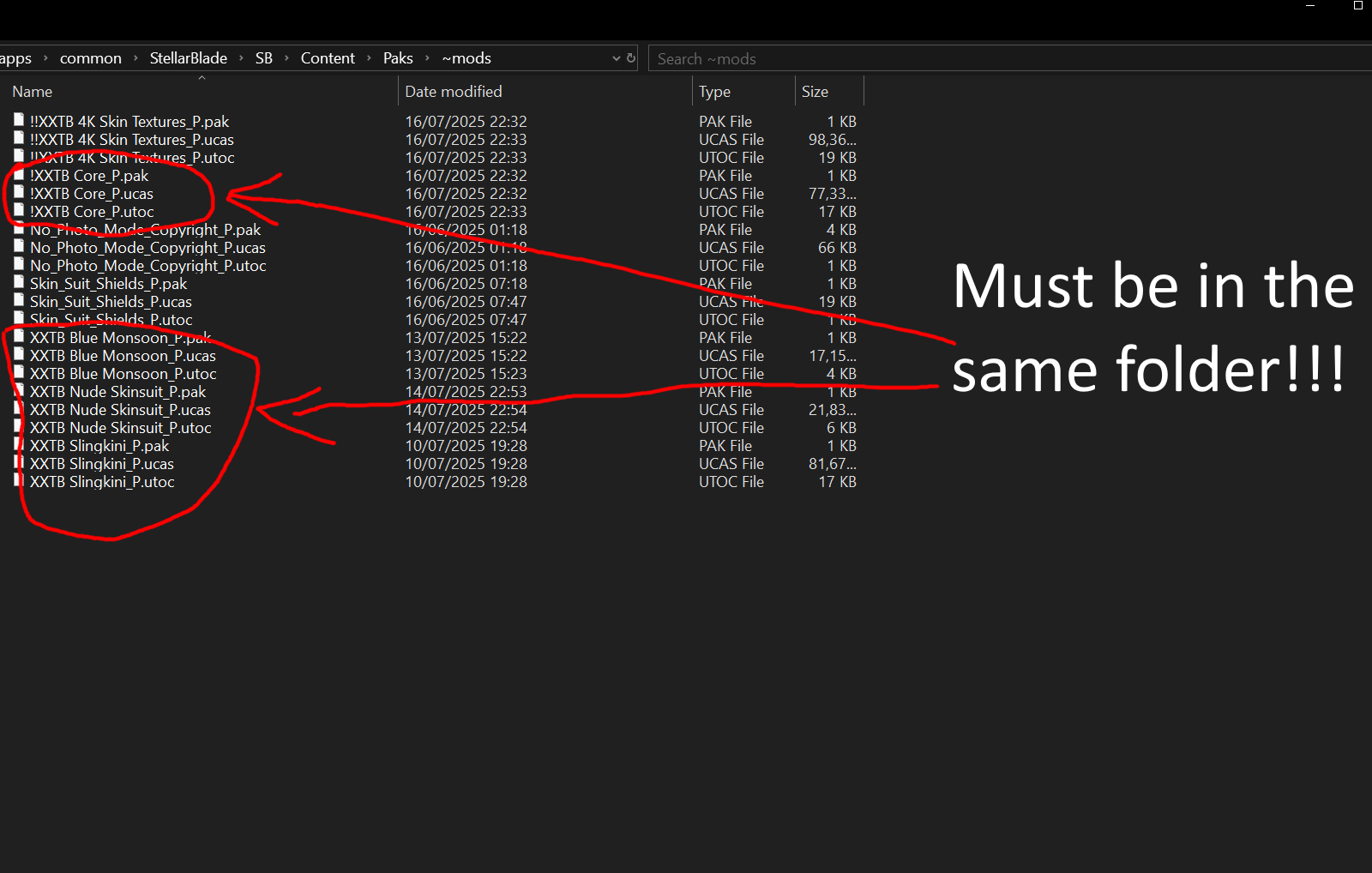
Task: Click the file icon of !!XXTB 4K Skin Textures_P.pak
Action: point(19,120)
